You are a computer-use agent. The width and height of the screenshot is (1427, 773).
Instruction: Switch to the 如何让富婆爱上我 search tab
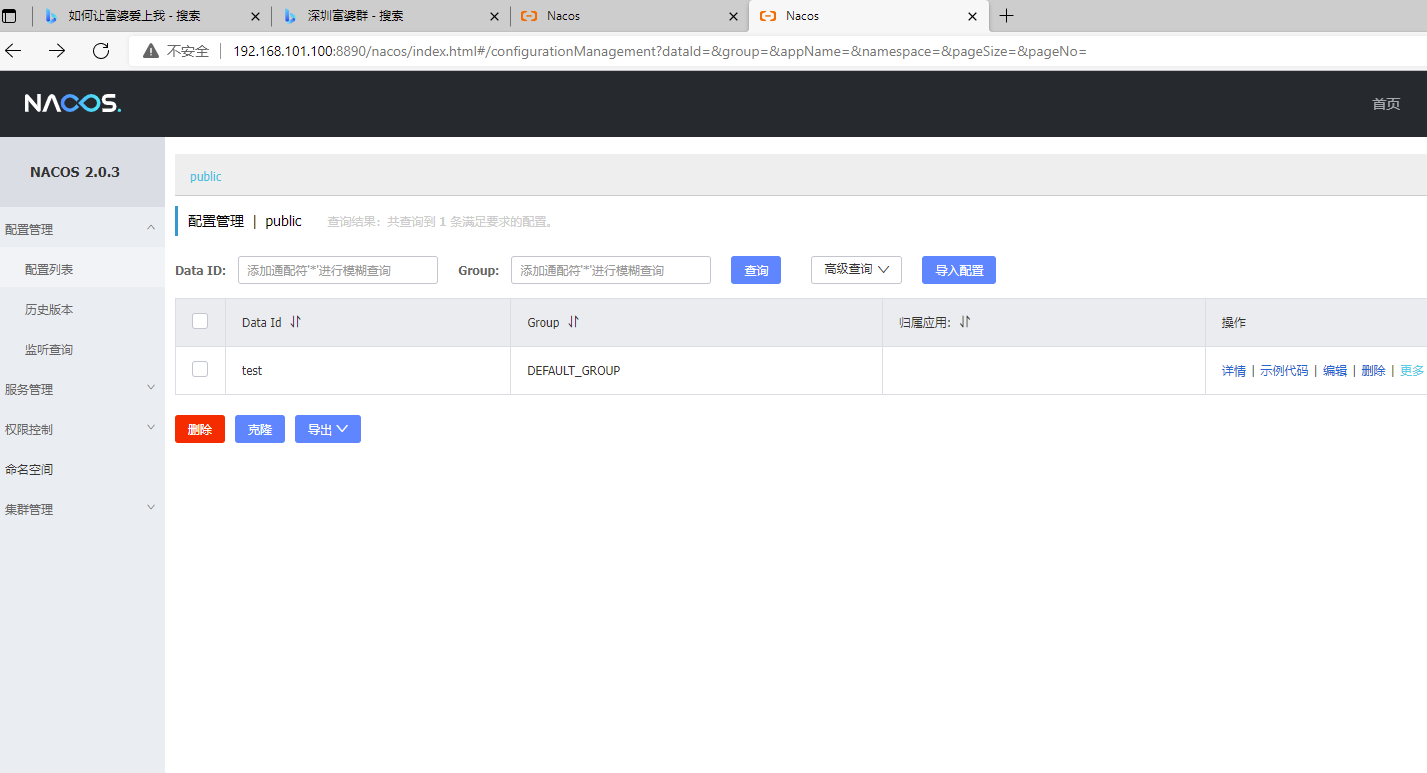click(150, 16)
